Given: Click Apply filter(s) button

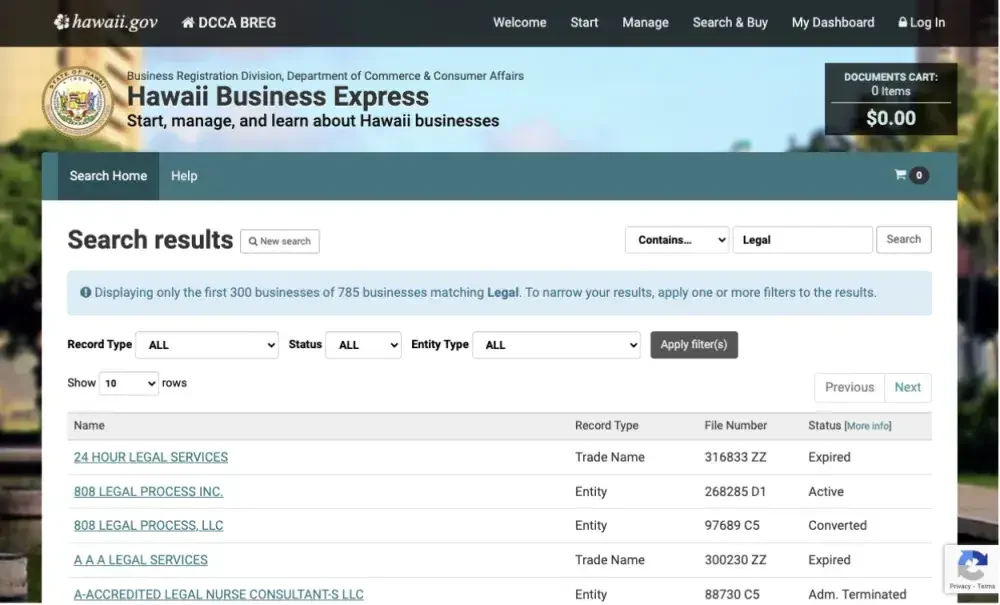Looking at the screenshot, I should pyautogui.click(x=694, y=345).
